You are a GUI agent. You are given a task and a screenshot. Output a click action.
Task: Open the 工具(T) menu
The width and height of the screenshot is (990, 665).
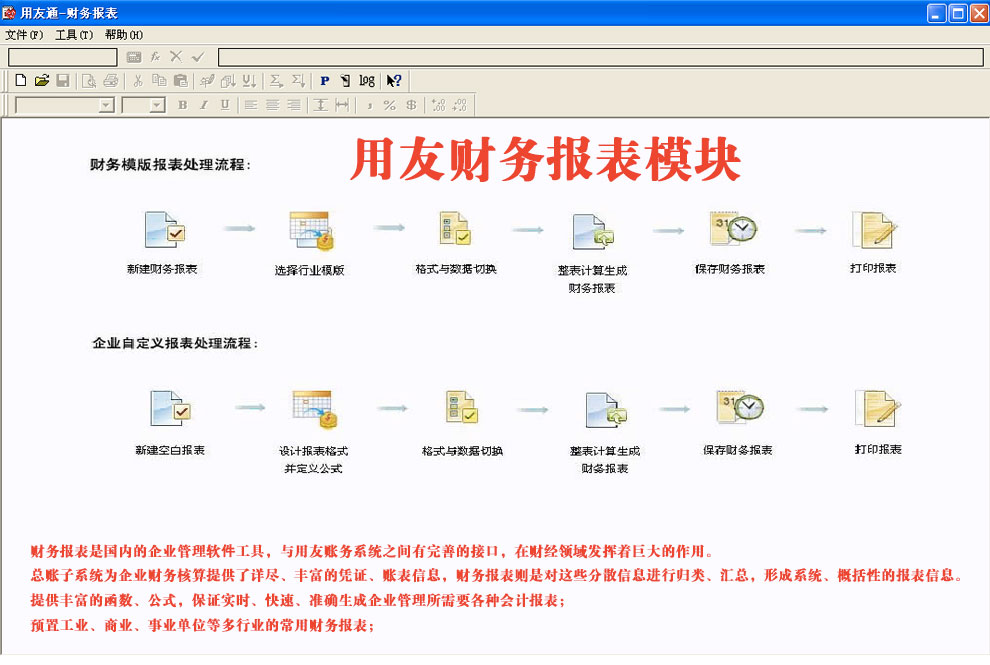[74, 35]
